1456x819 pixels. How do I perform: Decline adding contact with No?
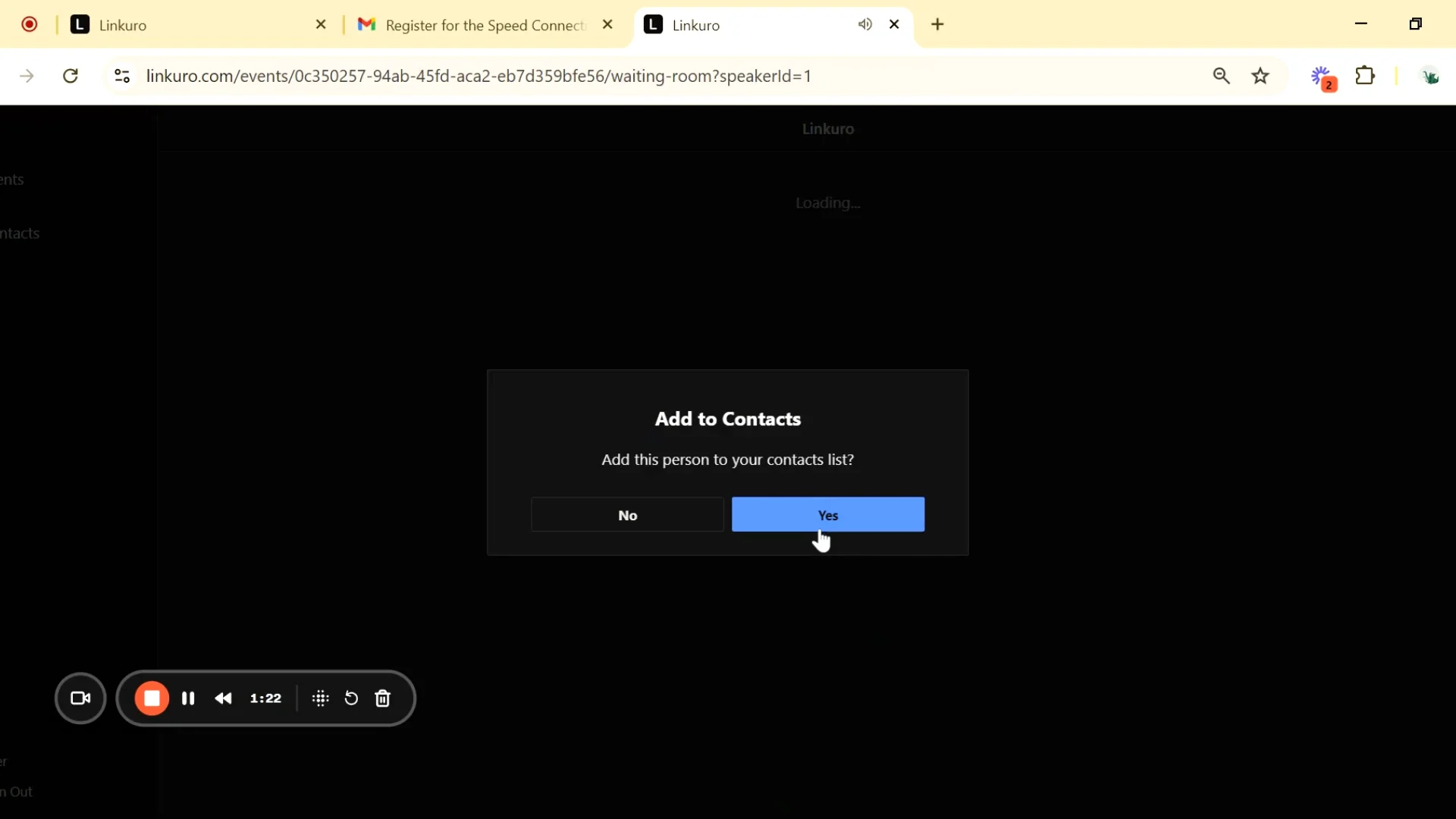(x=627, y=515)
